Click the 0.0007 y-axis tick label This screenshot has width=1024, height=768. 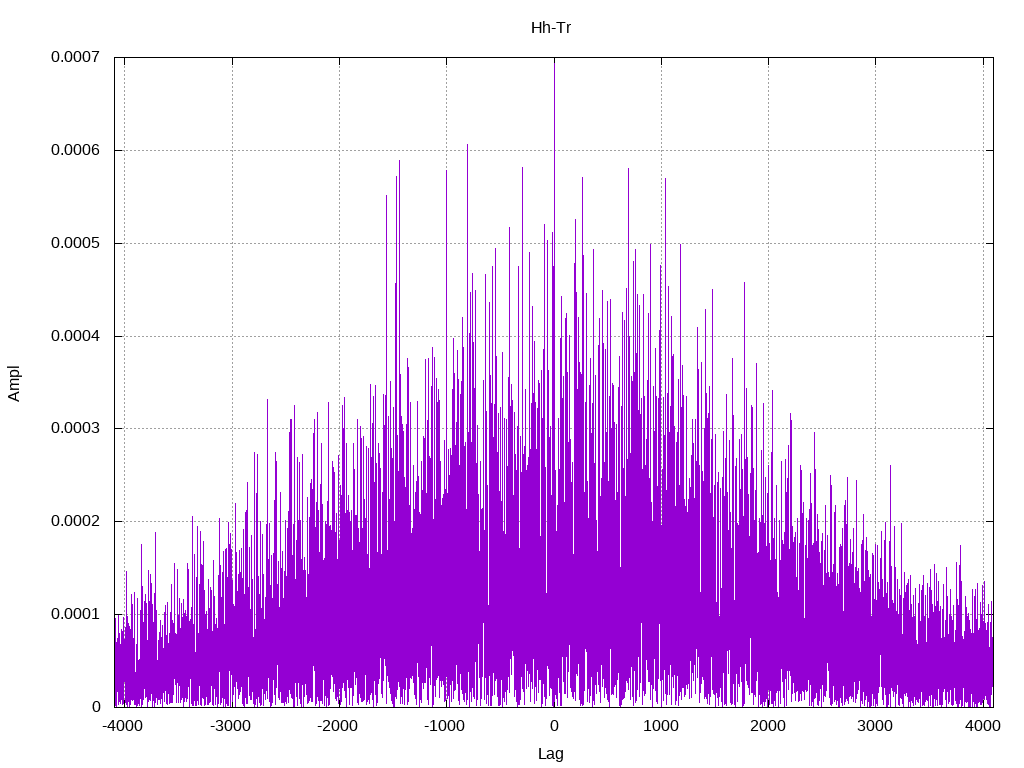point(75,57)
